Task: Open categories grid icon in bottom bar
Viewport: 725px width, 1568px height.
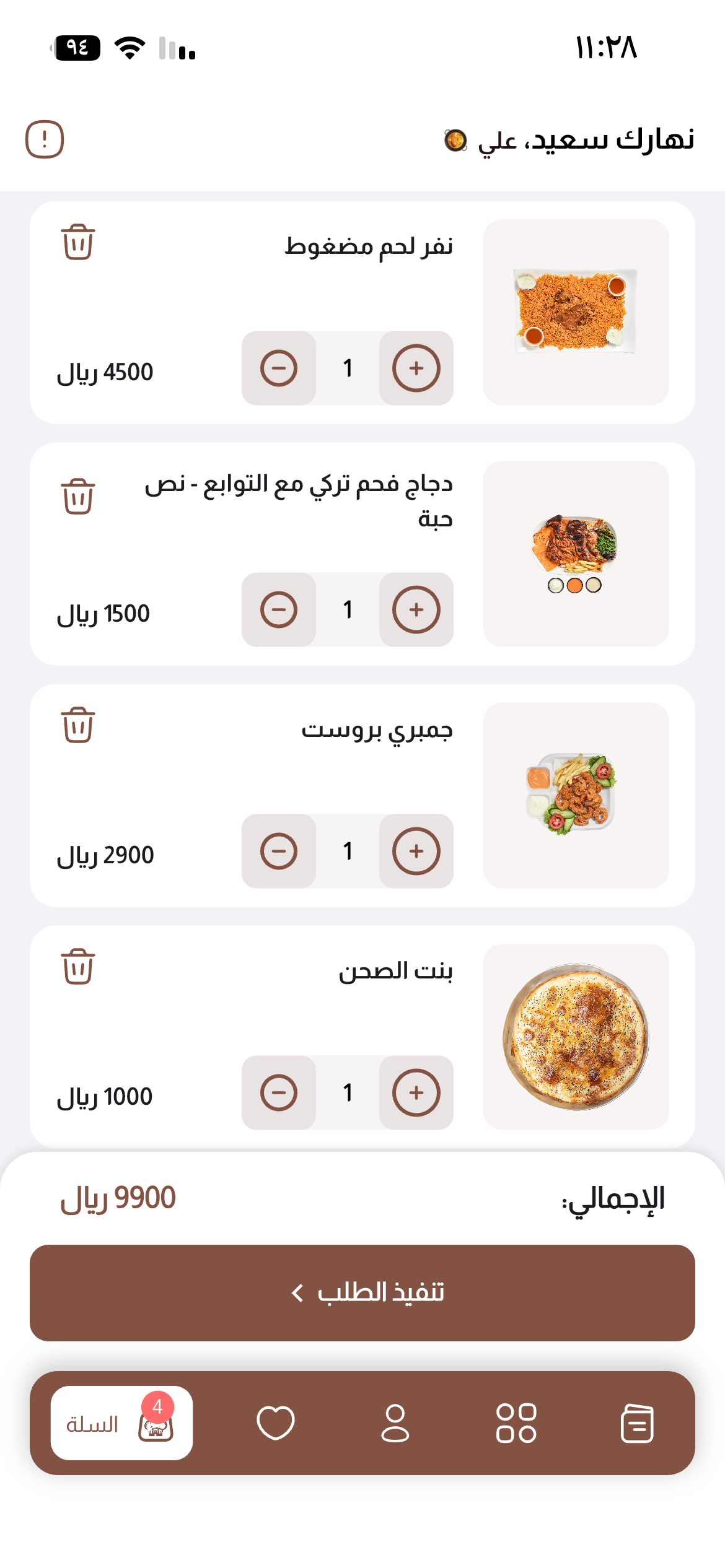Action: pos(516,1422)
